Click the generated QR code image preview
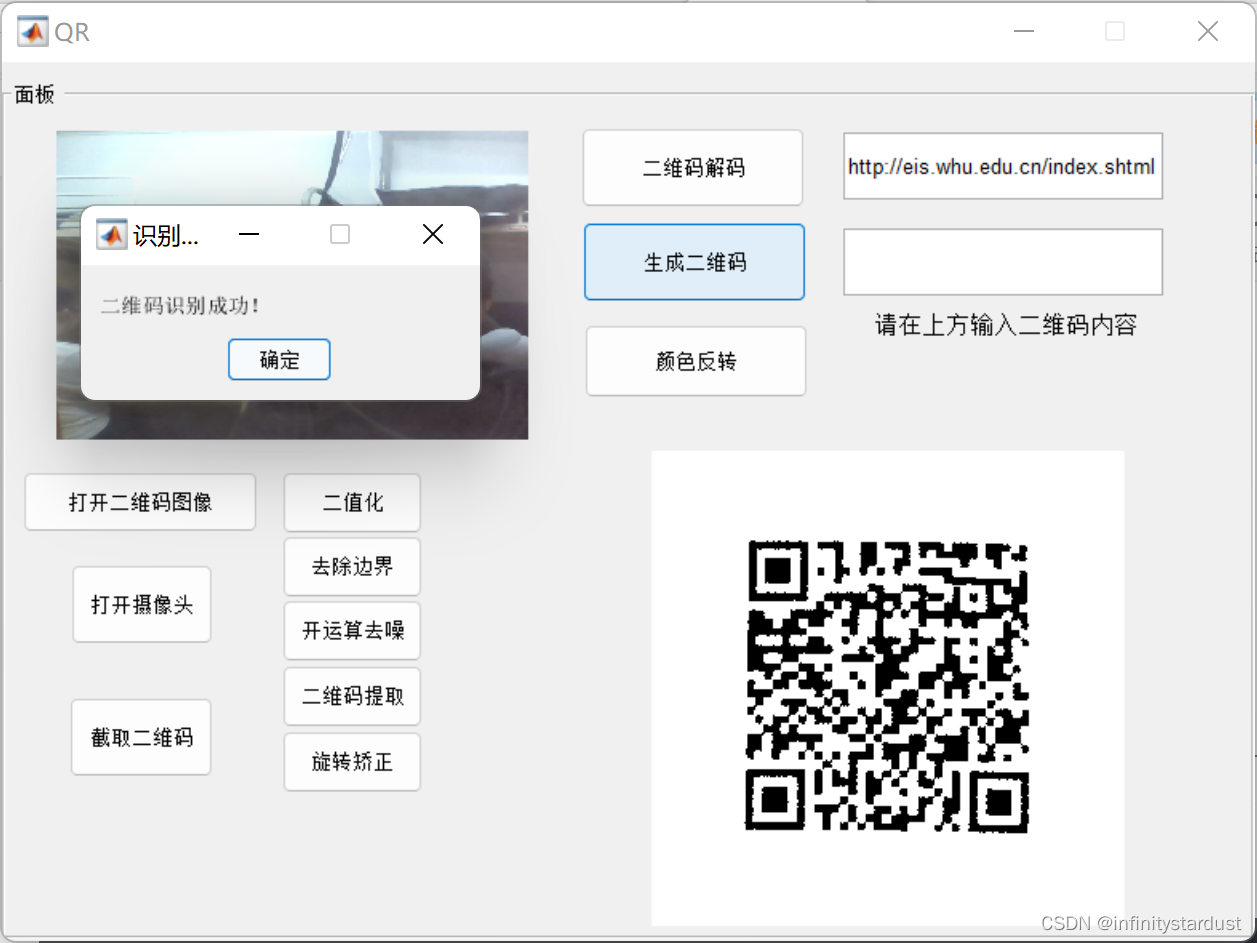Viewport: 1257px width, 943px height. [887, 686]
